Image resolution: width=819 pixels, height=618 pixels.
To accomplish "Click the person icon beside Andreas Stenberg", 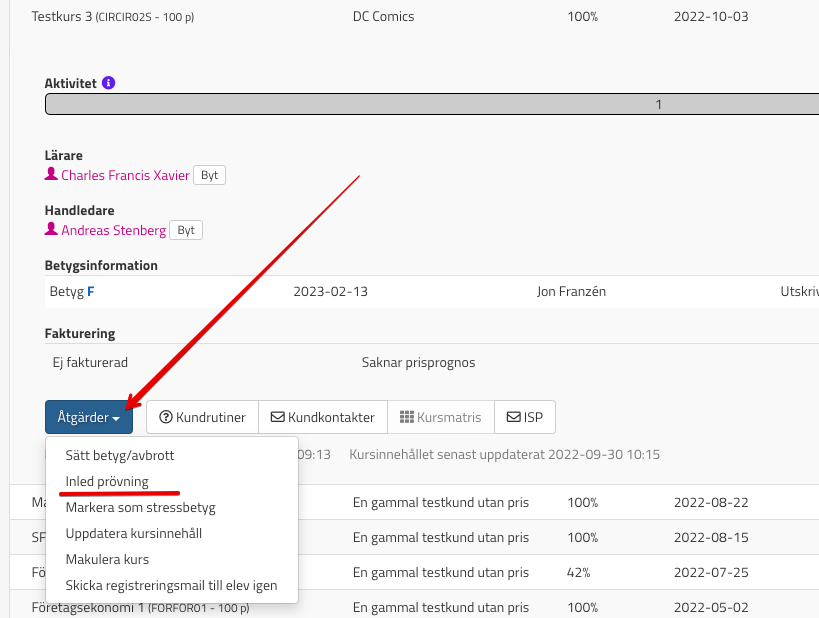I will (51, 230).
